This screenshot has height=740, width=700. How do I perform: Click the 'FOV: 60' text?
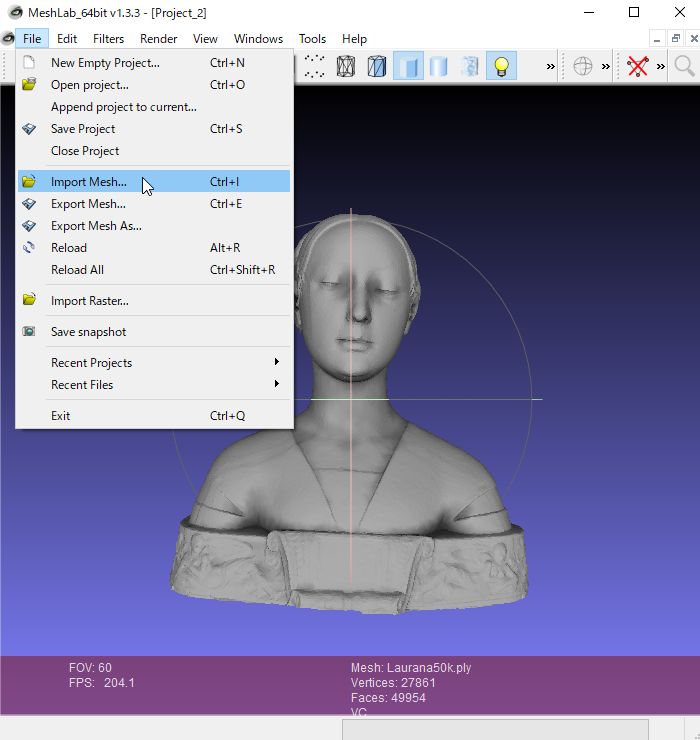click(x=90, y=668)
